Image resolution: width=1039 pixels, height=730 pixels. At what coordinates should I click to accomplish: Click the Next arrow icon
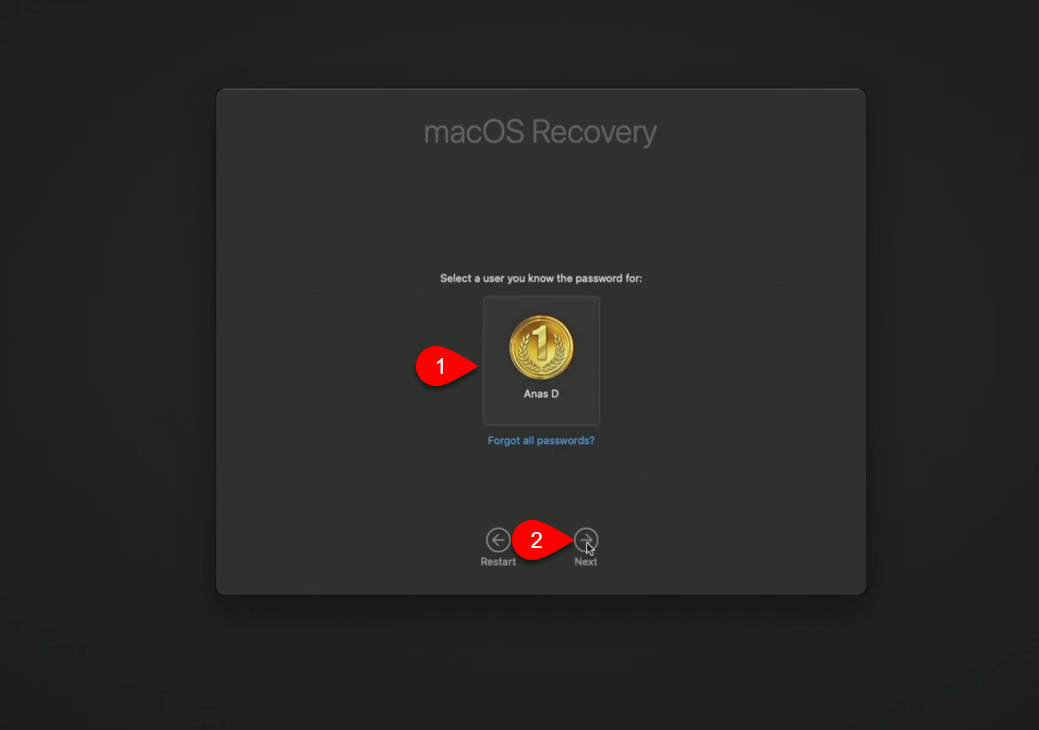click(x=586, y=540)
